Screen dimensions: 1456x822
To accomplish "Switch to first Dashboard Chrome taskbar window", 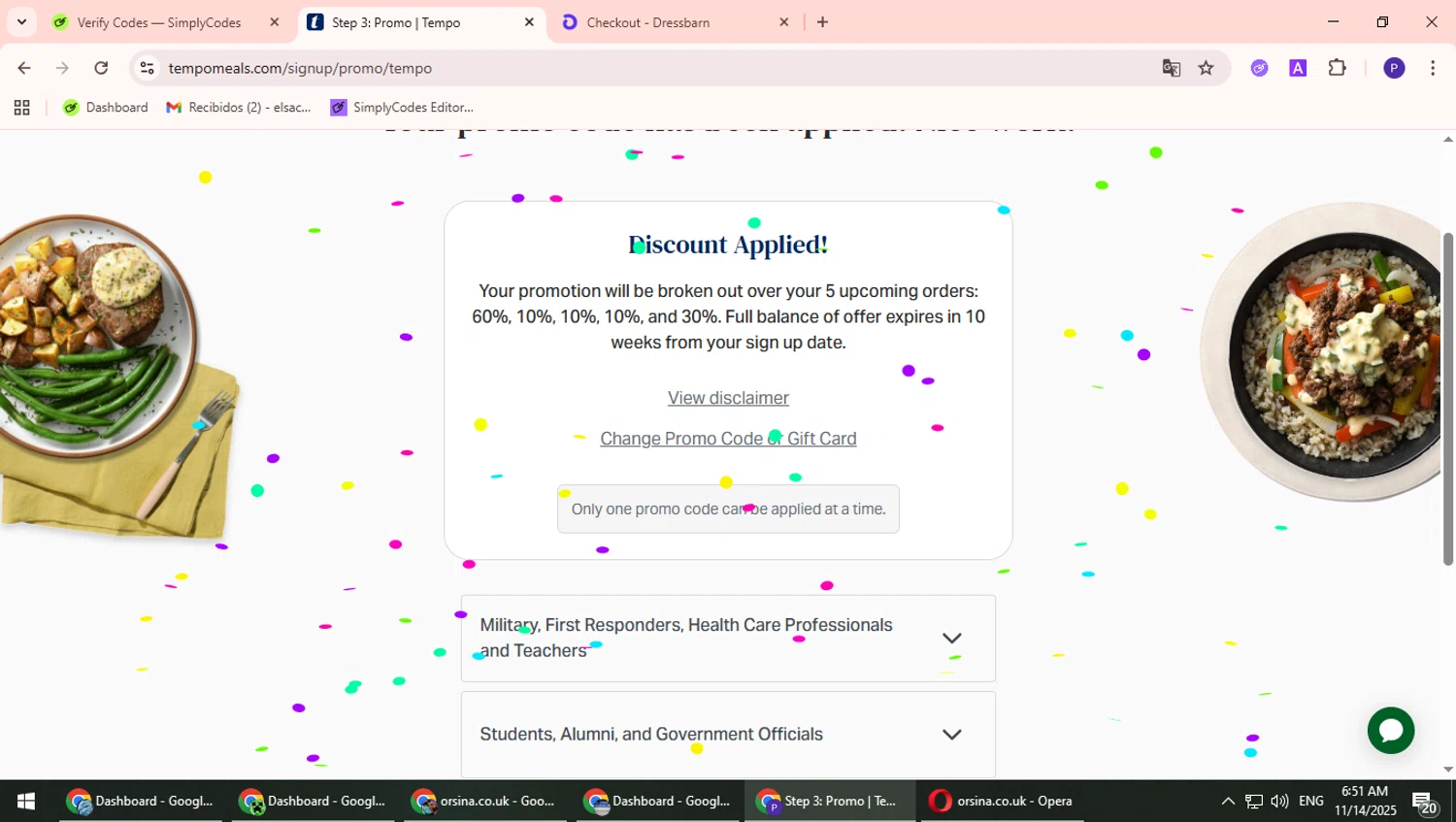I will [x=140, y=802].
